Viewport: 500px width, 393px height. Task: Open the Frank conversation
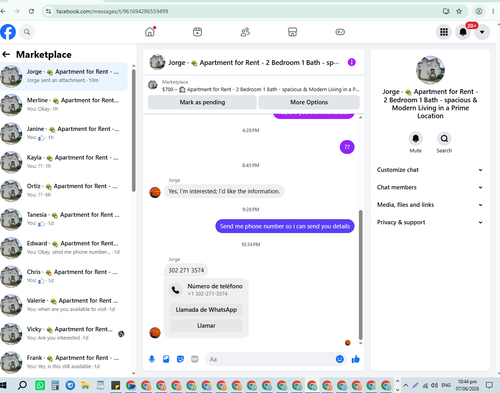pos(64,363)
